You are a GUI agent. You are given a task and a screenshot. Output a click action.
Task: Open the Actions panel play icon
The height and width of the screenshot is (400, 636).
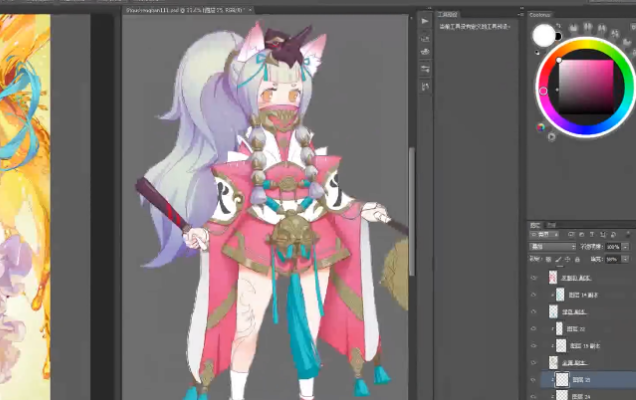click(425, 21)
